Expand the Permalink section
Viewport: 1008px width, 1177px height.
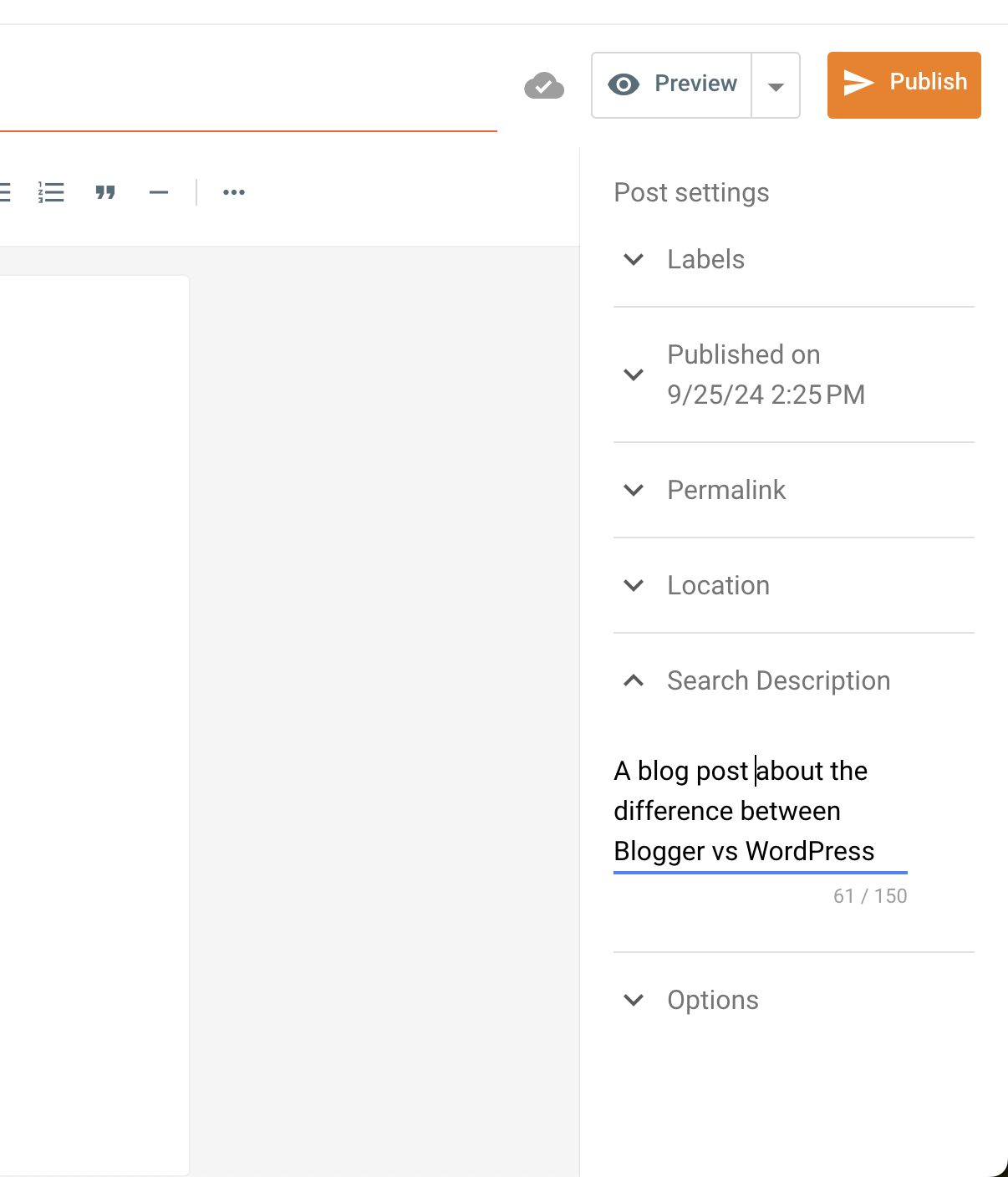tap(794, 490)
